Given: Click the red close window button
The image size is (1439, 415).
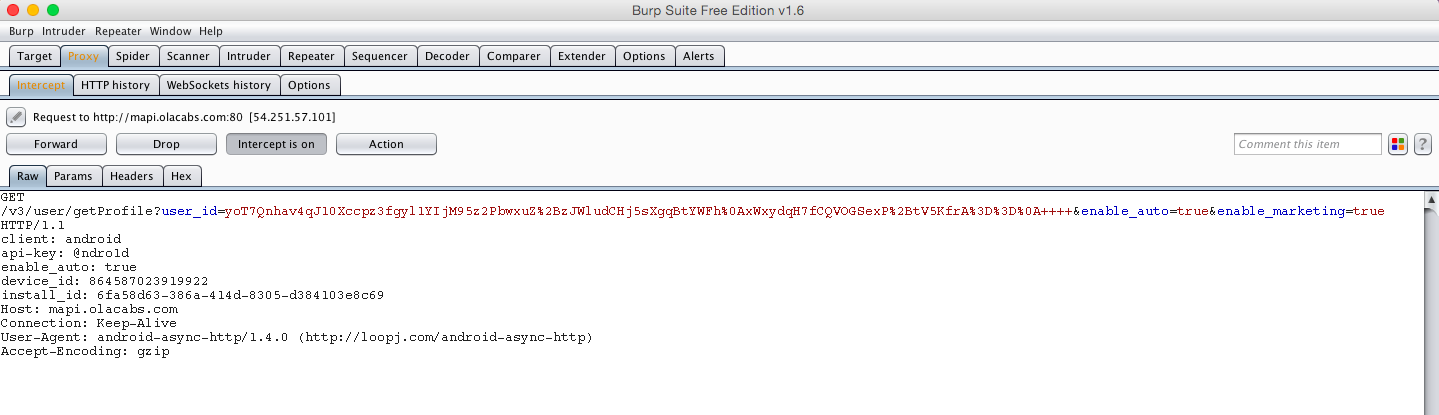Looking at the screenshot, I should click(x=13, y=10).
